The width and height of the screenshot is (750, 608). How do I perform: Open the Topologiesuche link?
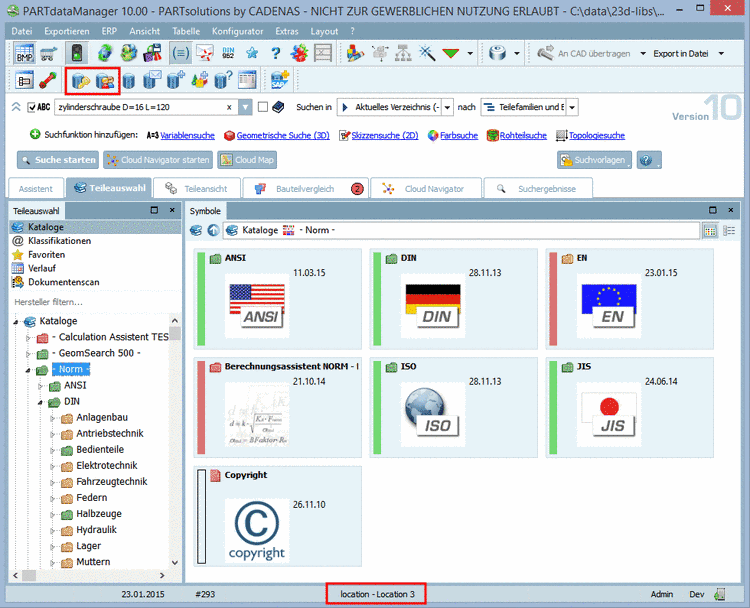click(x=596, y=135)
